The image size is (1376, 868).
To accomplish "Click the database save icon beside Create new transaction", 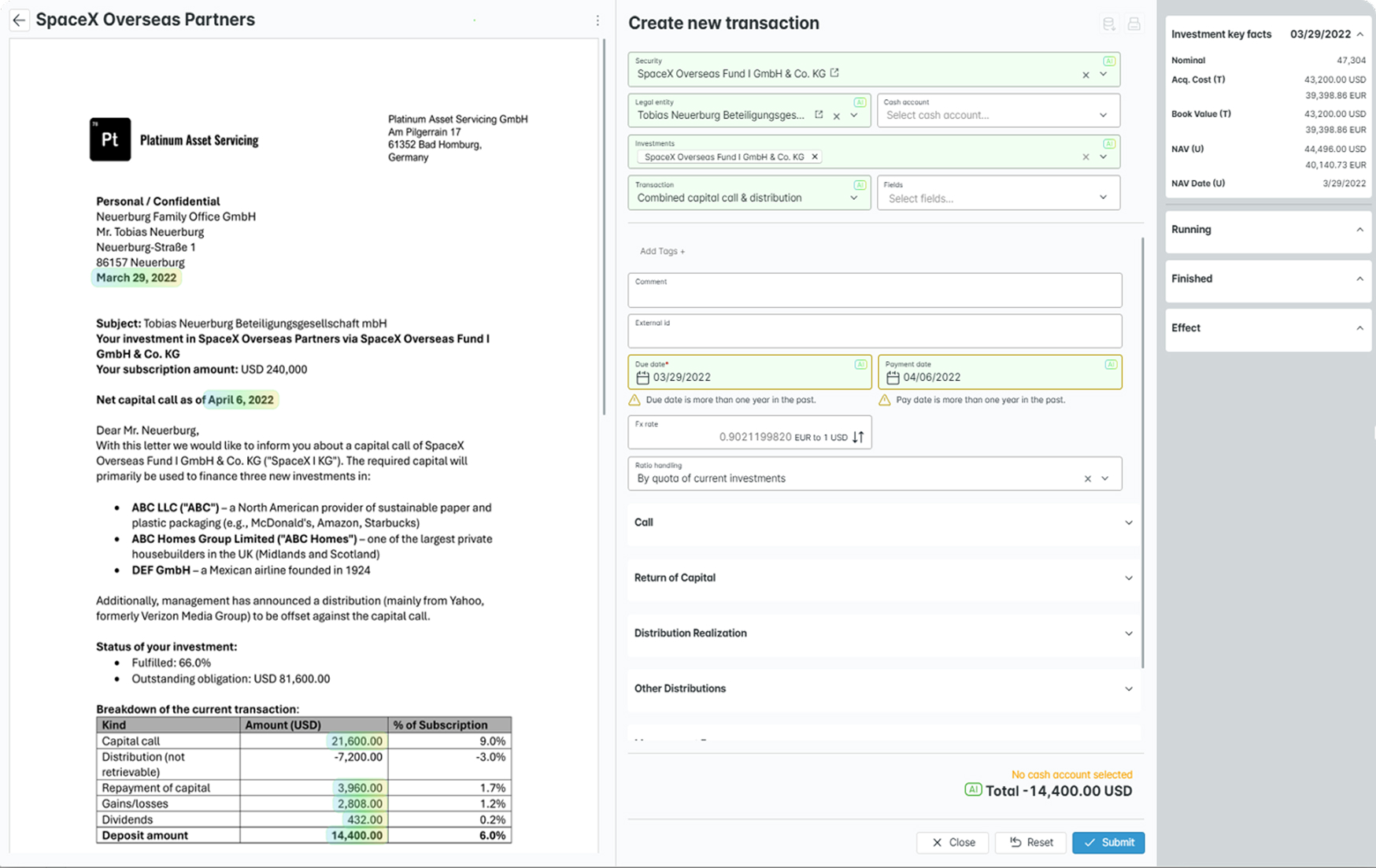I will (x=1108, y=24).
